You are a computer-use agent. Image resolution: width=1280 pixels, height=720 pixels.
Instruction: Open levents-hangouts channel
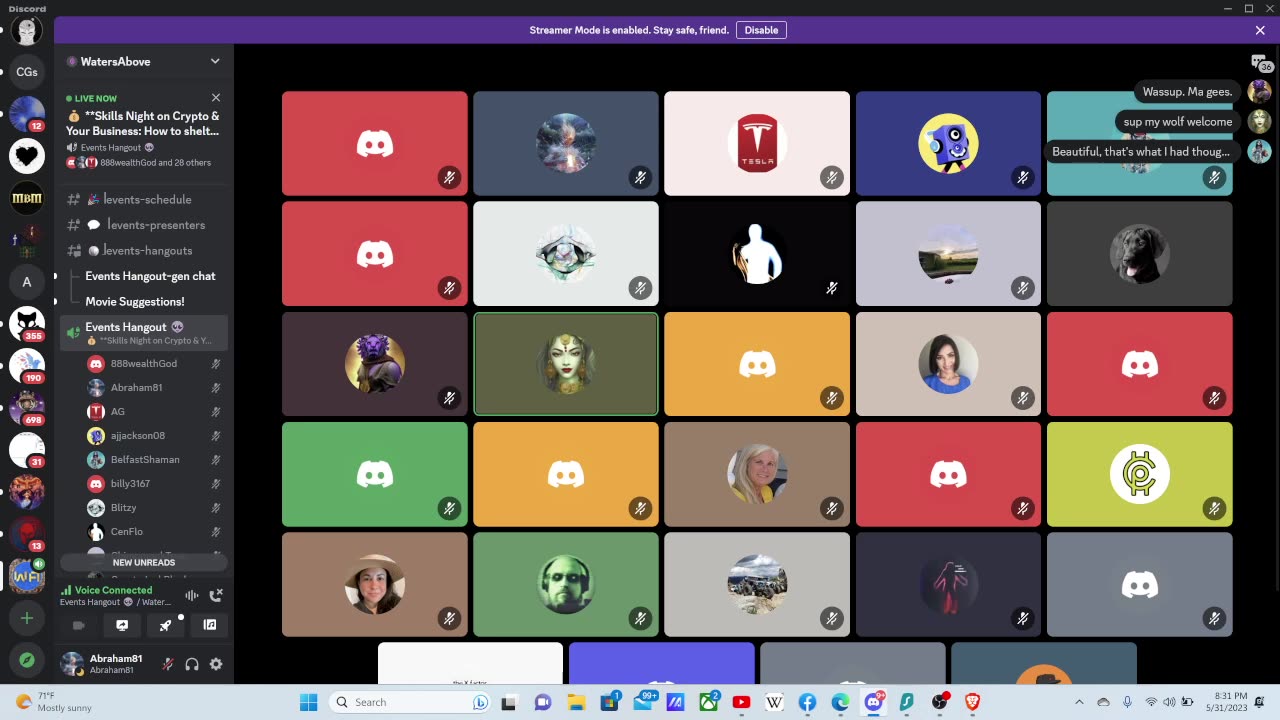click(x=144, y=250)
